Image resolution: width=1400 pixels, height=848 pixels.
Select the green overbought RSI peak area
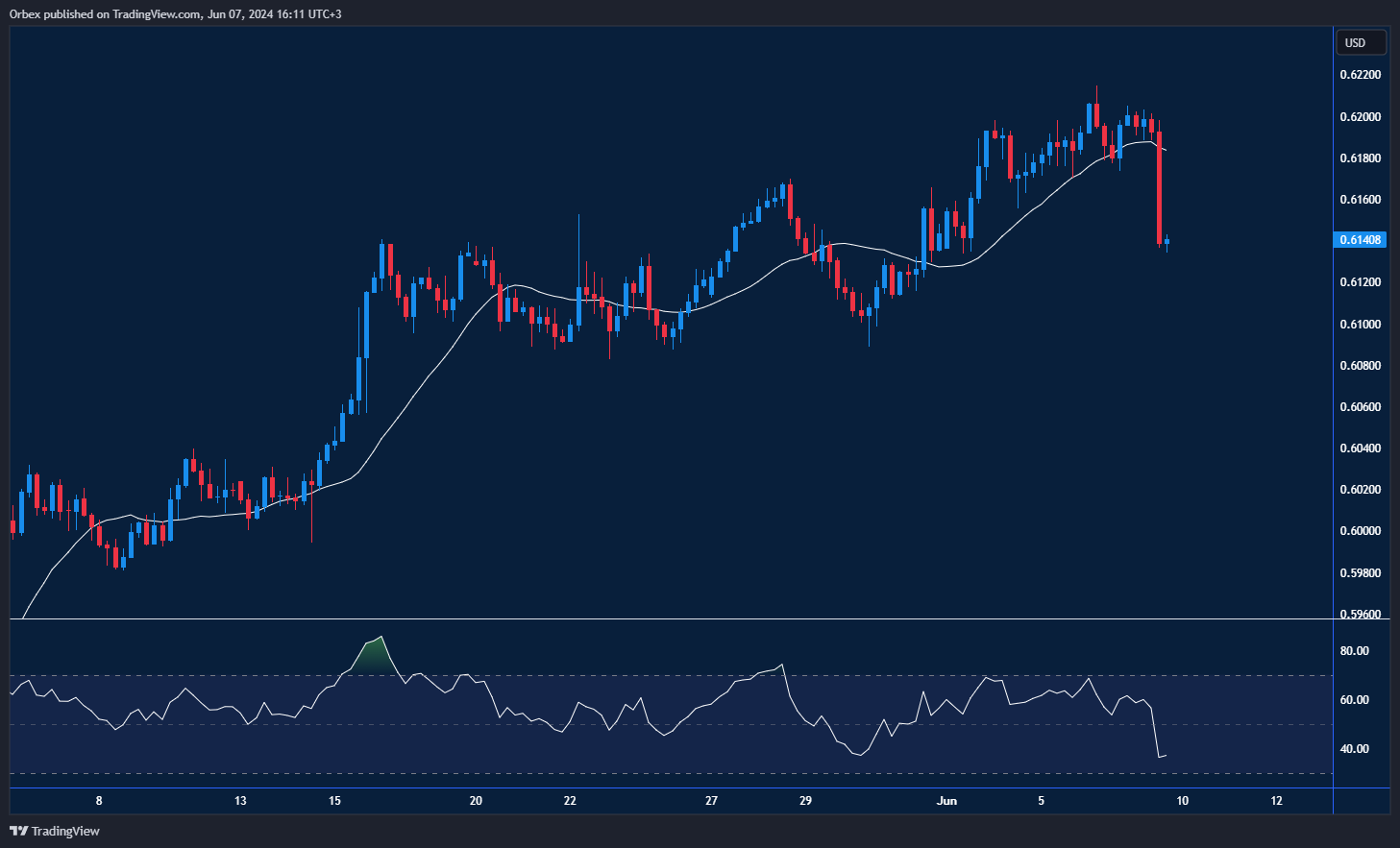click(x=373, y=657)
